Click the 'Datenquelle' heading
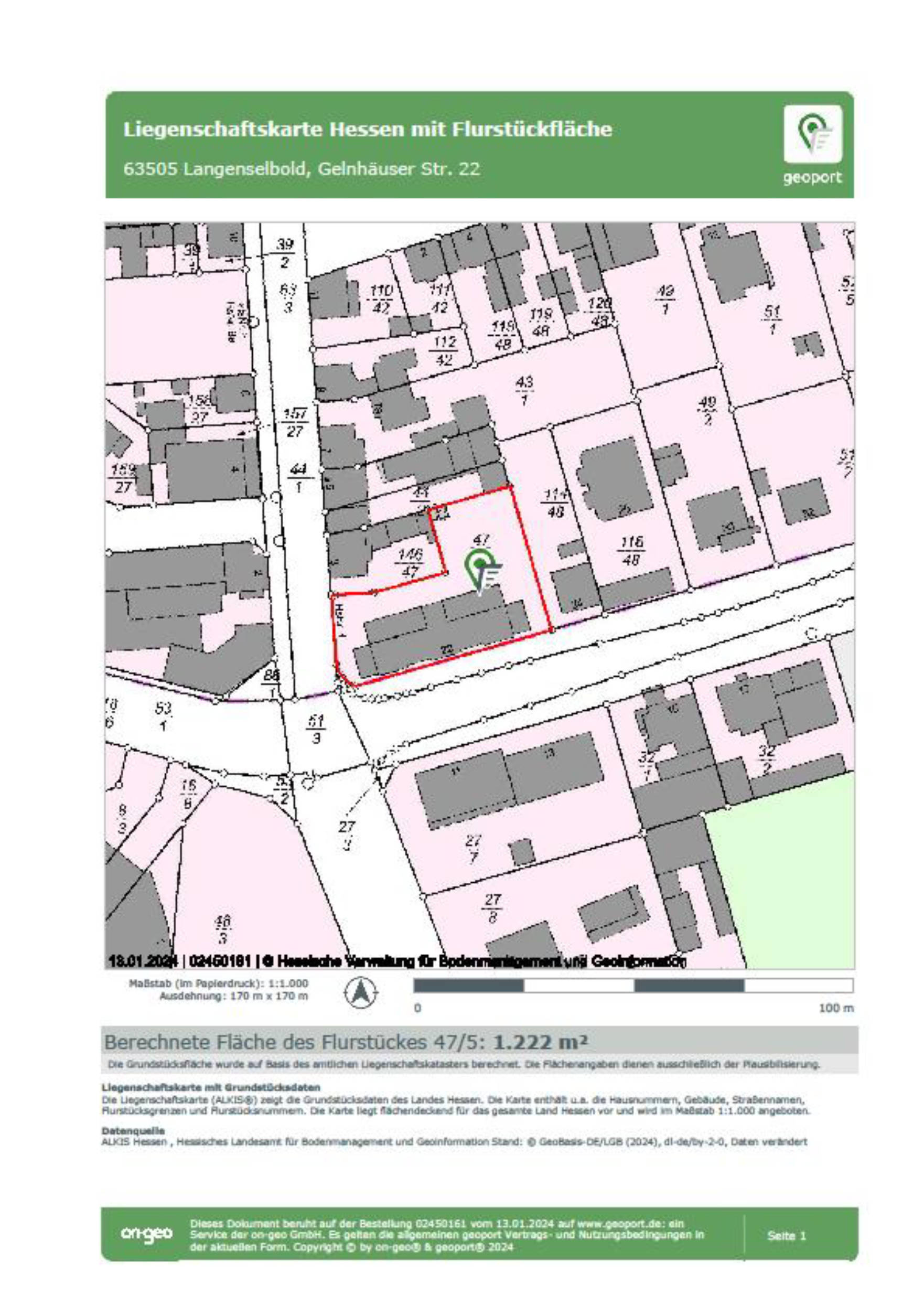The width and height of the screenshot is (924, 1305). coord(133,1130)
